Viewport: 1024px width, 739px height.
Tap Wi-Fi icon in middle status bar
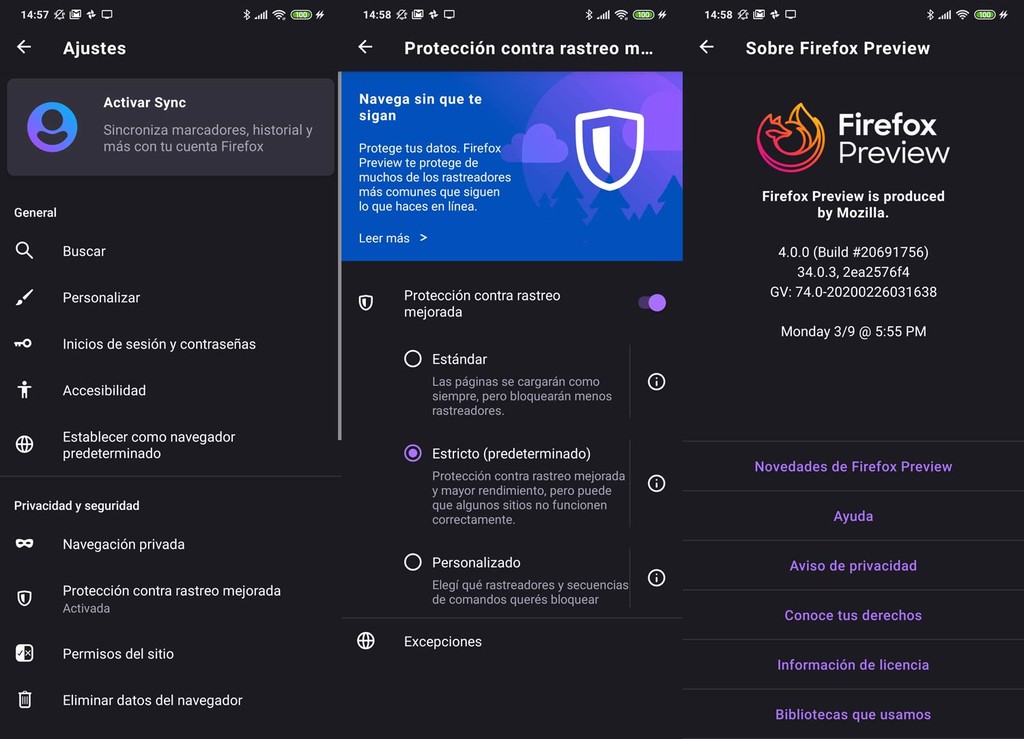pos(621,14)
